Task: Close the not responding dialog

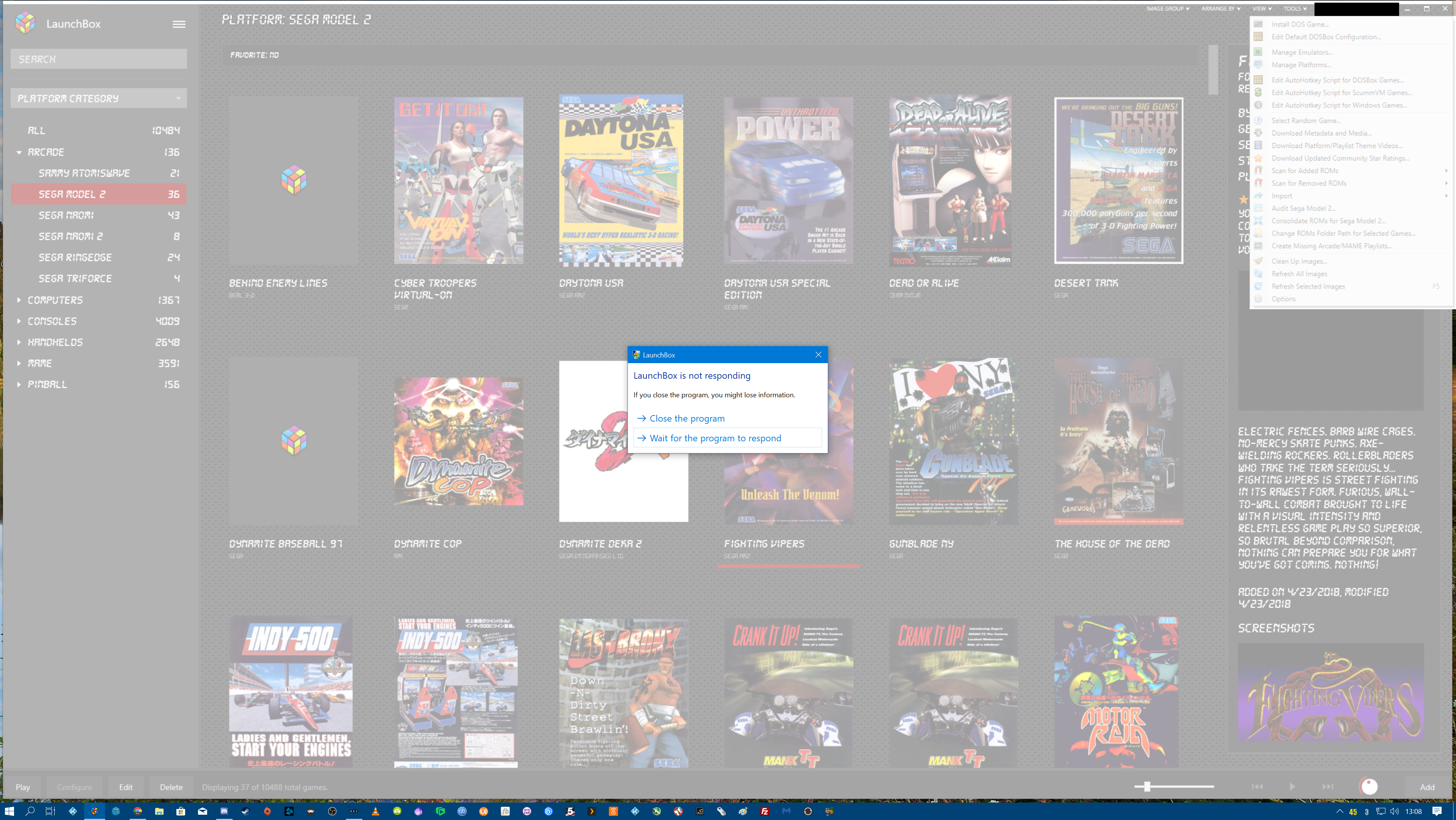Action: pyautogui.click(x=818, y=354)
